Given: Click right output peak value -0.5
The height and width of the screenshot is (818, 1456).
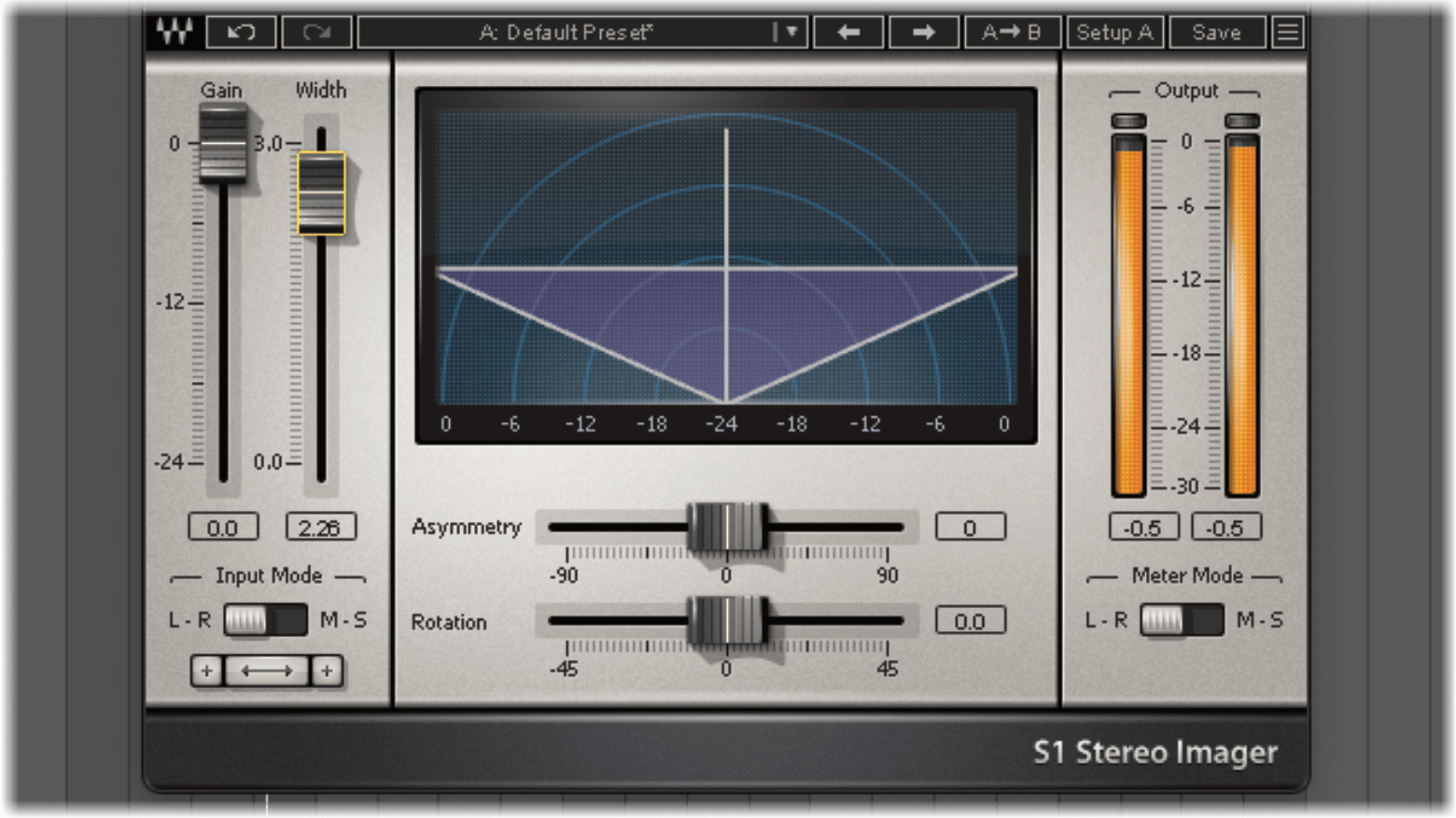Looking at the screenshot, I should click(1225, 528).
